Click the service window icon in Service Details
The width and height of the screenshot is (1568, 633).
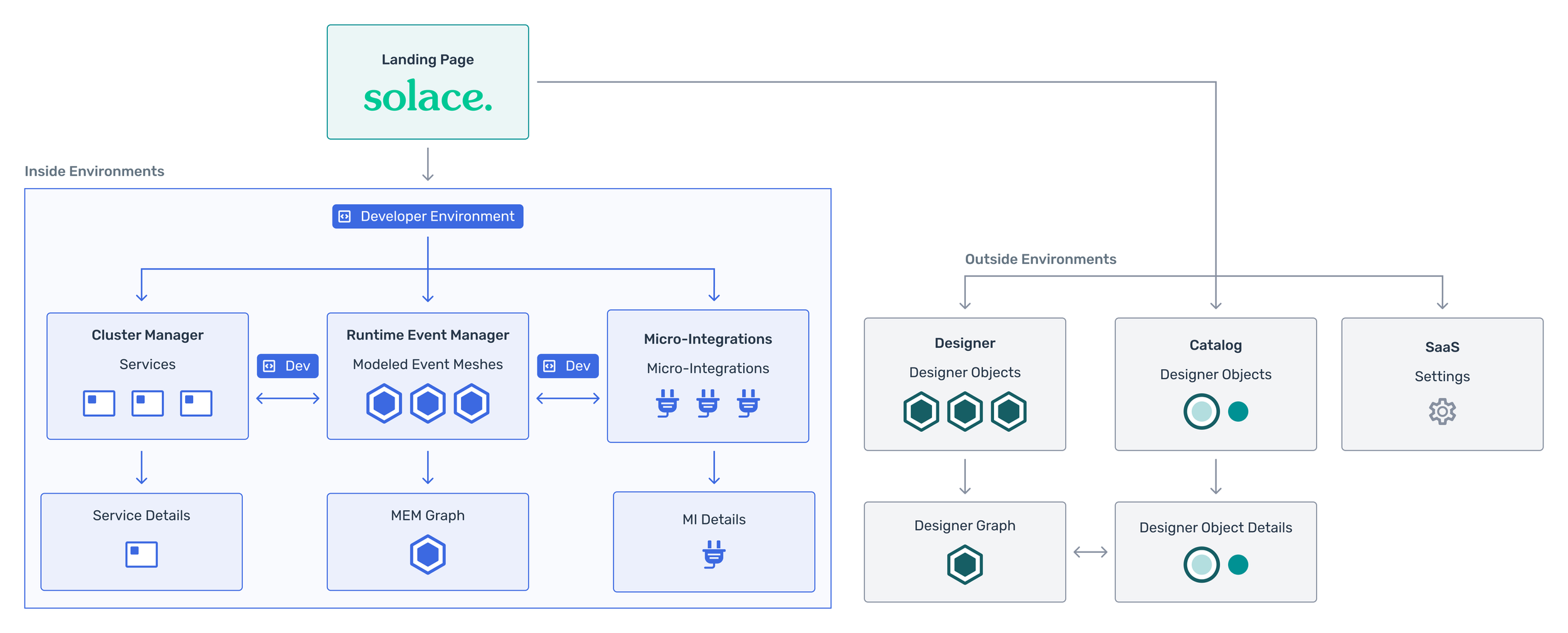(142, 554)
